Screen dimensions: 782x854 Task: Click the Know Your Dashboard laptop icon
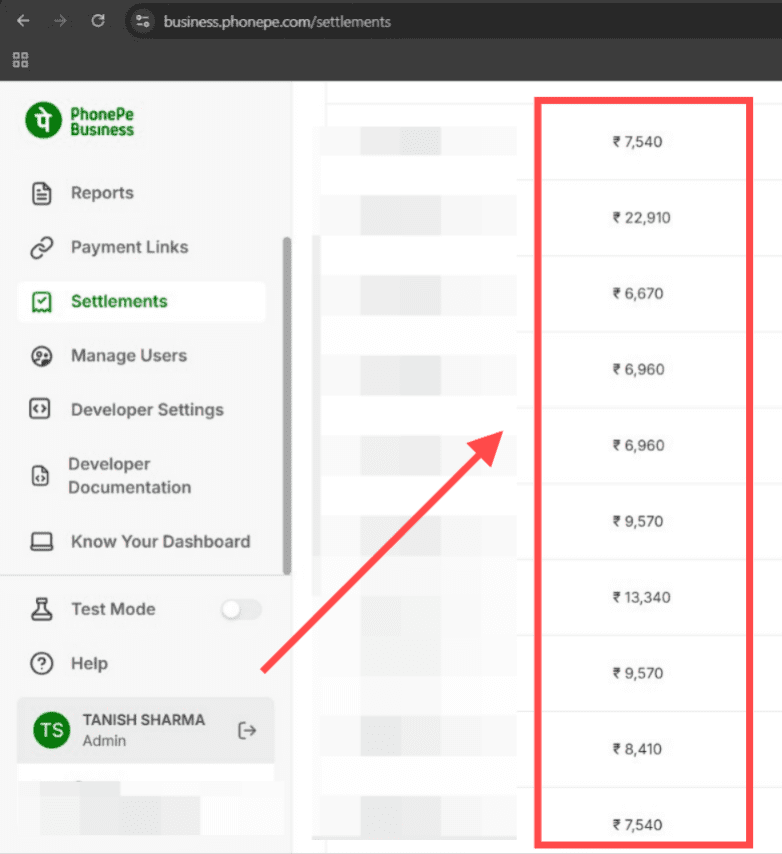(x=41, y=542)
